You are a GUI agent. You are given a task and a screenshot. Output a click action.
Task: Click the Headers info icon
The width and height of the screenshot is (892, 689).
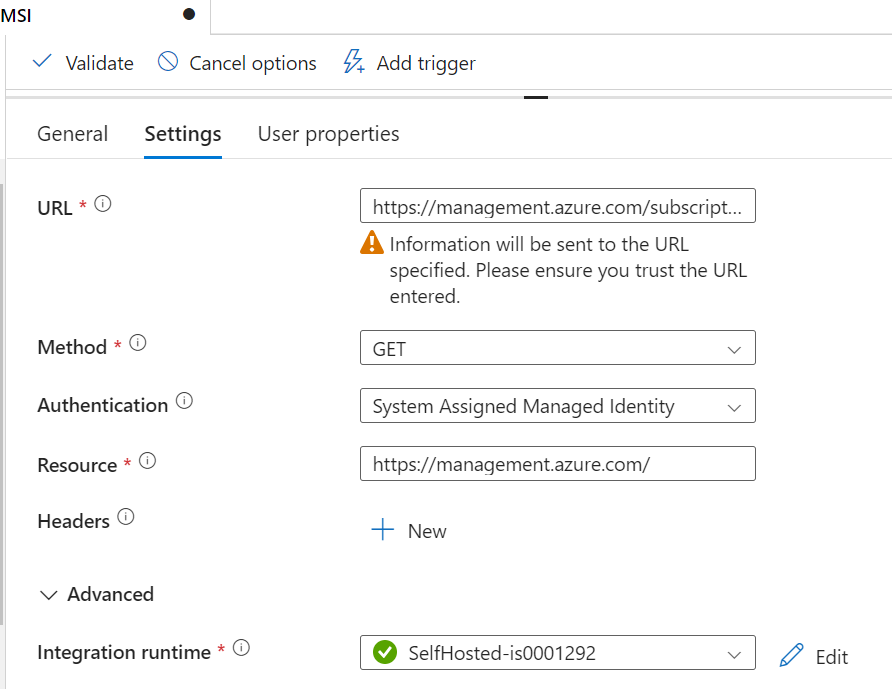pos(126,517)
